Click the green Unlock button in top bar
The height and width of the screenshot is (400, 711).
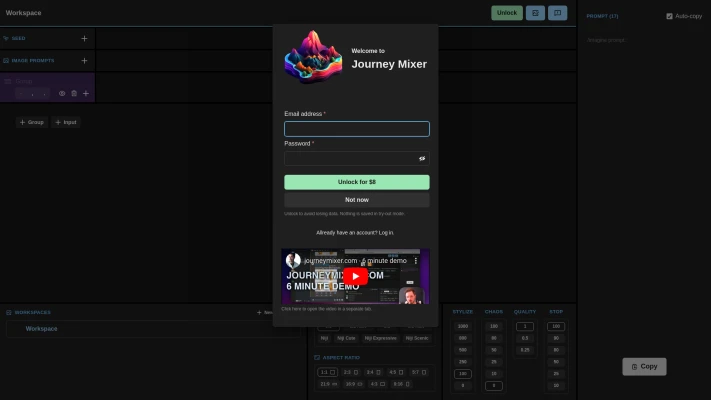point(506,13)
